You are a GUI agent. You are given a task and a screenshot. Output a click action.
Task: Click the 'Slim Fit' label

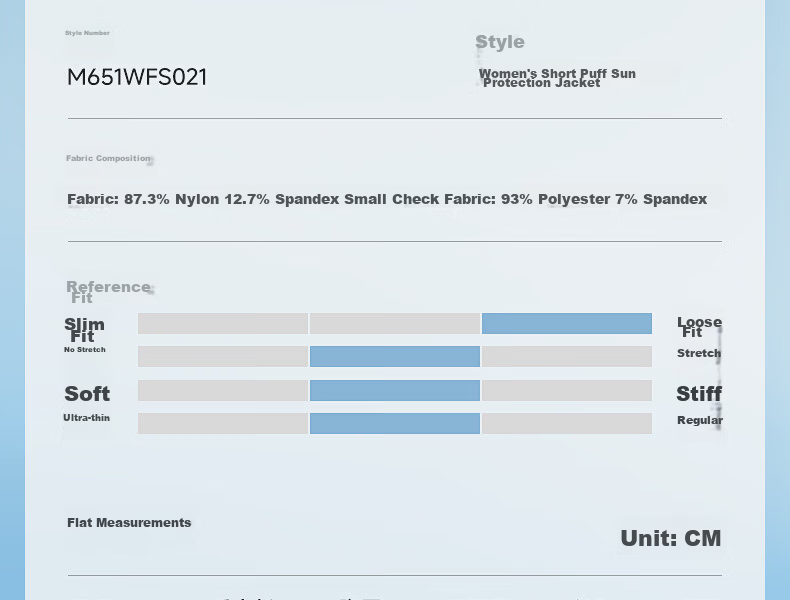click(x=84, y=329)
